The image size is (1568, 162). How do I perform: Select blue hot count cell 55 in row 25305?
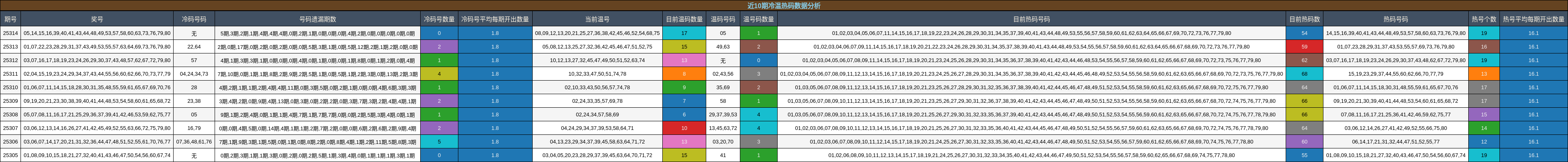tap(1305, 155)
